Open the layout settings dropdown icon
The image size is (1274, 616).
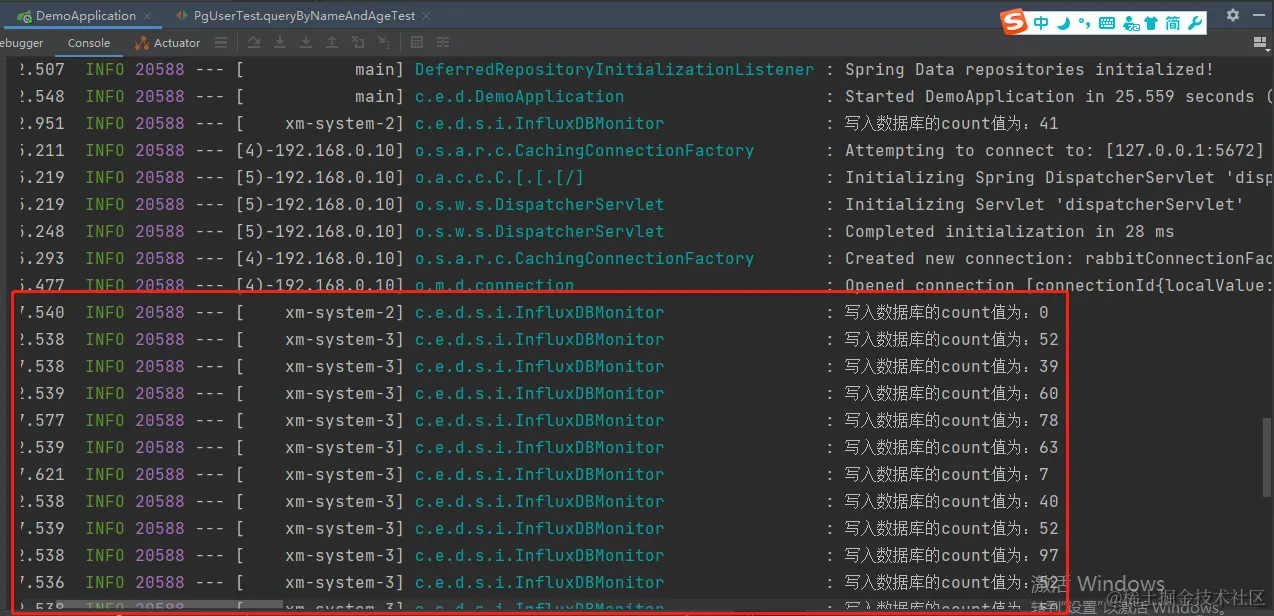tap(1260, 43)
